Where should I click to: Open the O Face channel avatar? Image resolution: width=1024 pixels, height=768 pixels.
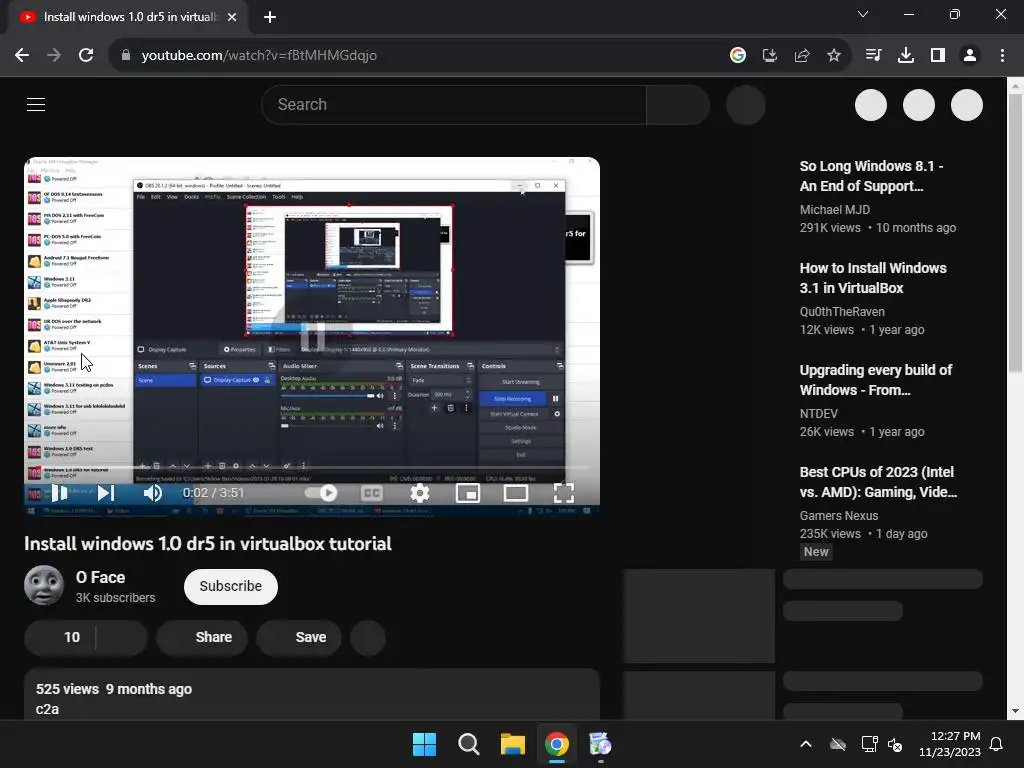[44, 585]
